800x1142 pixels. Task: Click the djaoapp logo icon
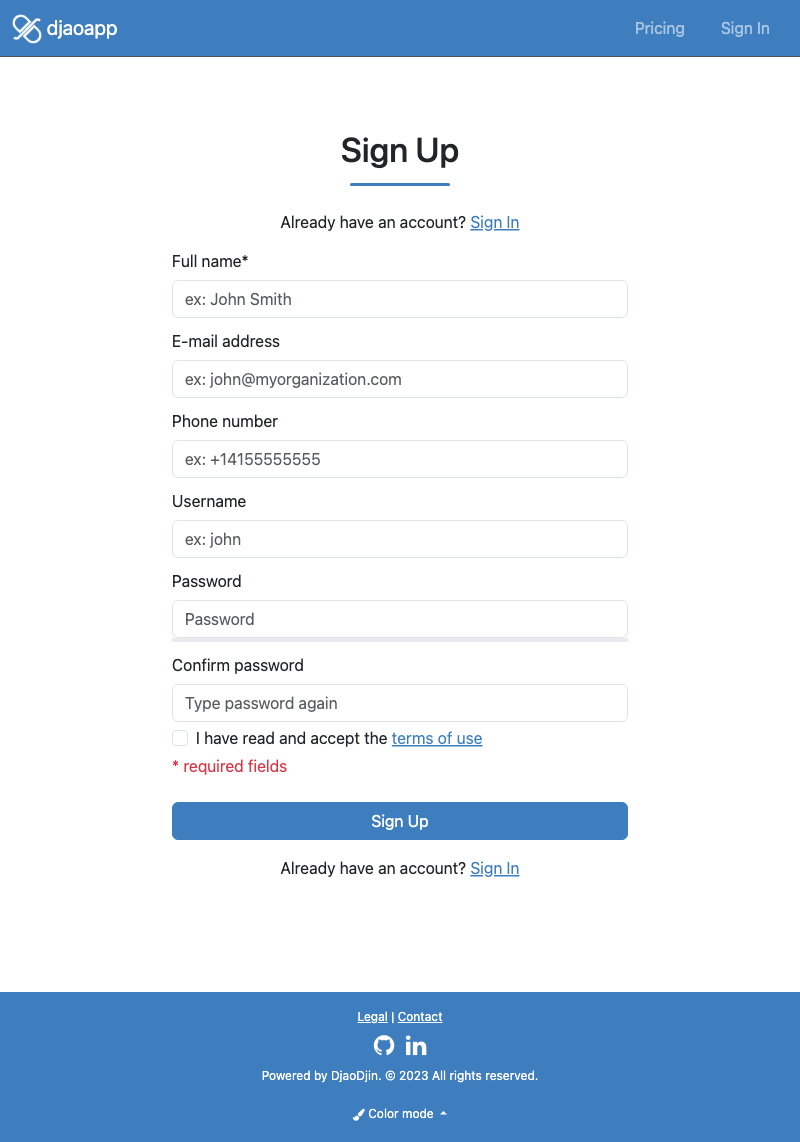pyautogui.click(x=27, y=28)
